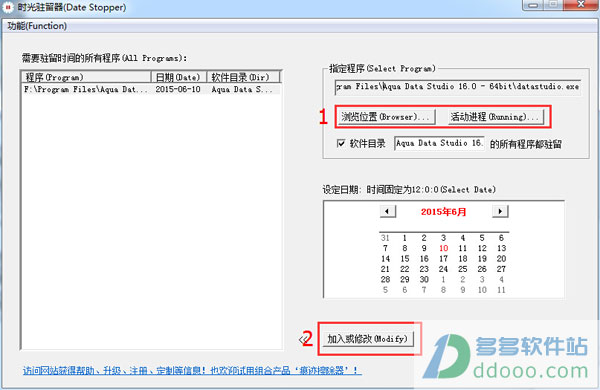
Task: Close the Date Stopper window
Action: point(580,5)
